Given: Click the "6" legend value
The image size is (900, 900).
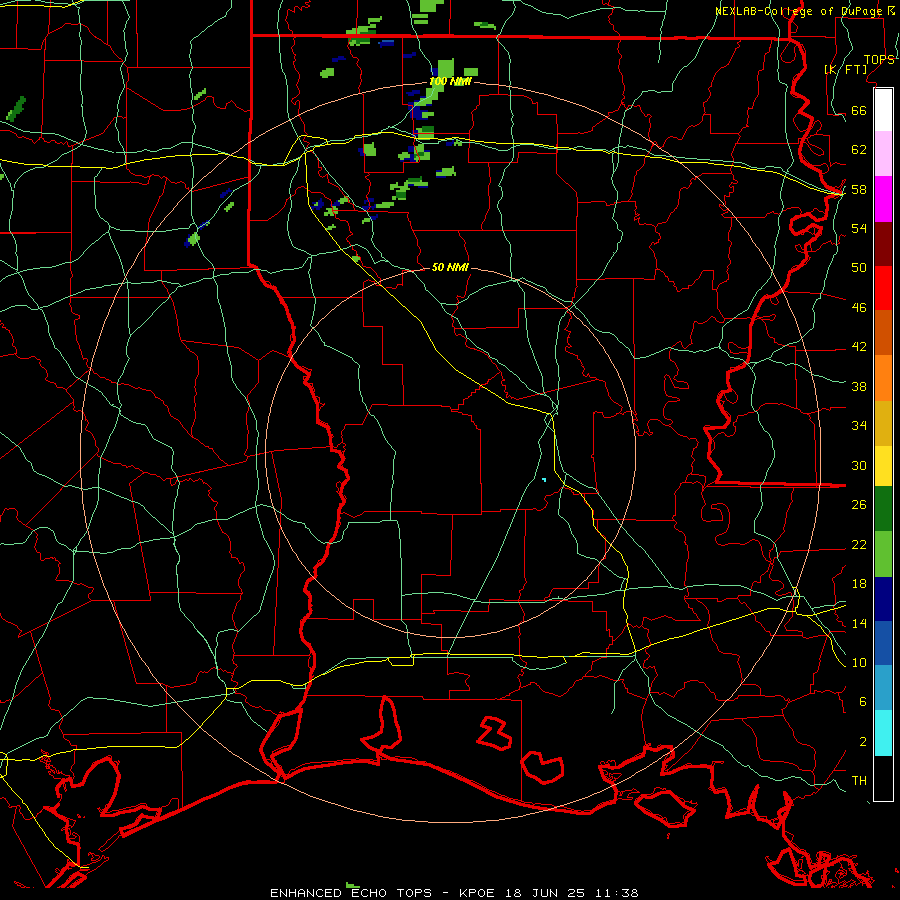Looking at the screenshot, I should point(863,702).
